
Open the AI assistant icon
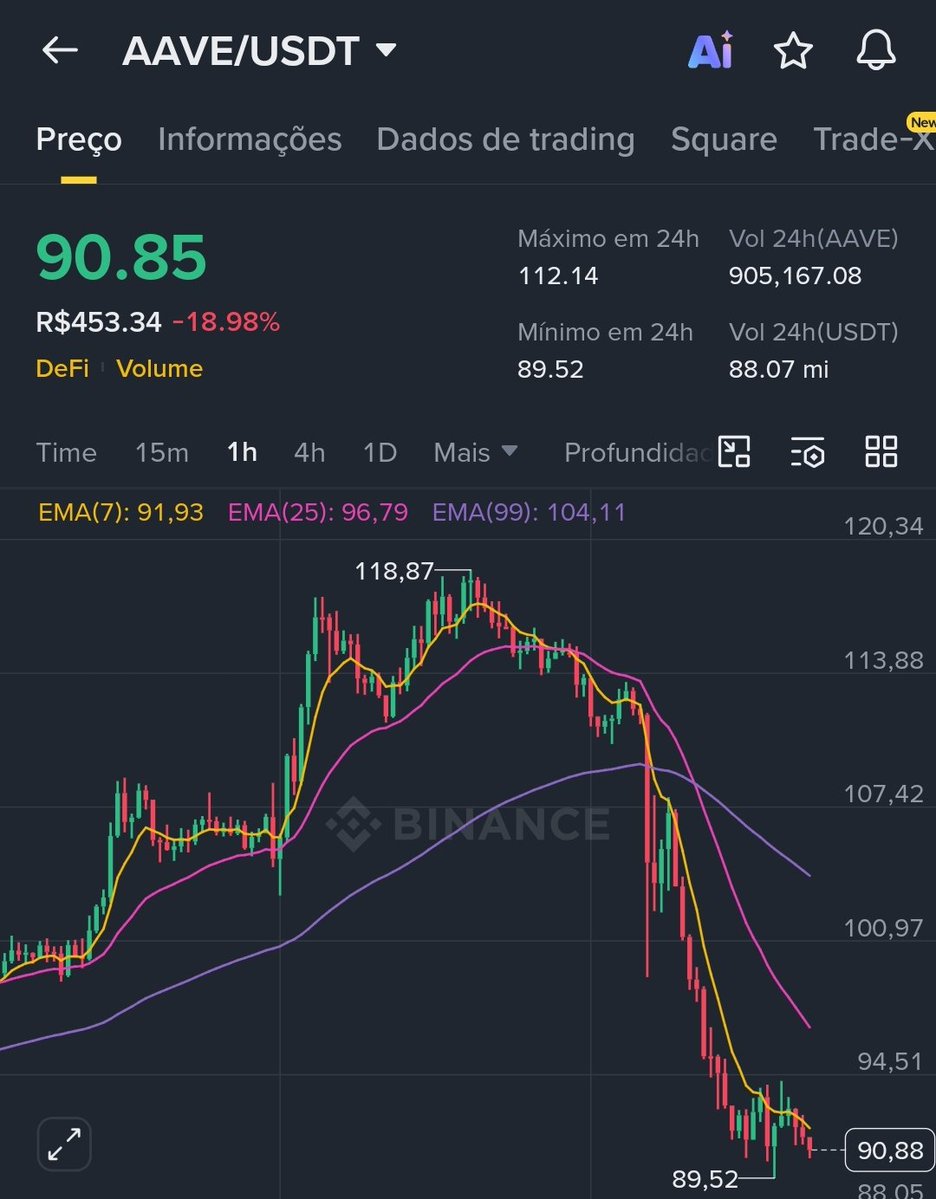[x=710, y=50]
